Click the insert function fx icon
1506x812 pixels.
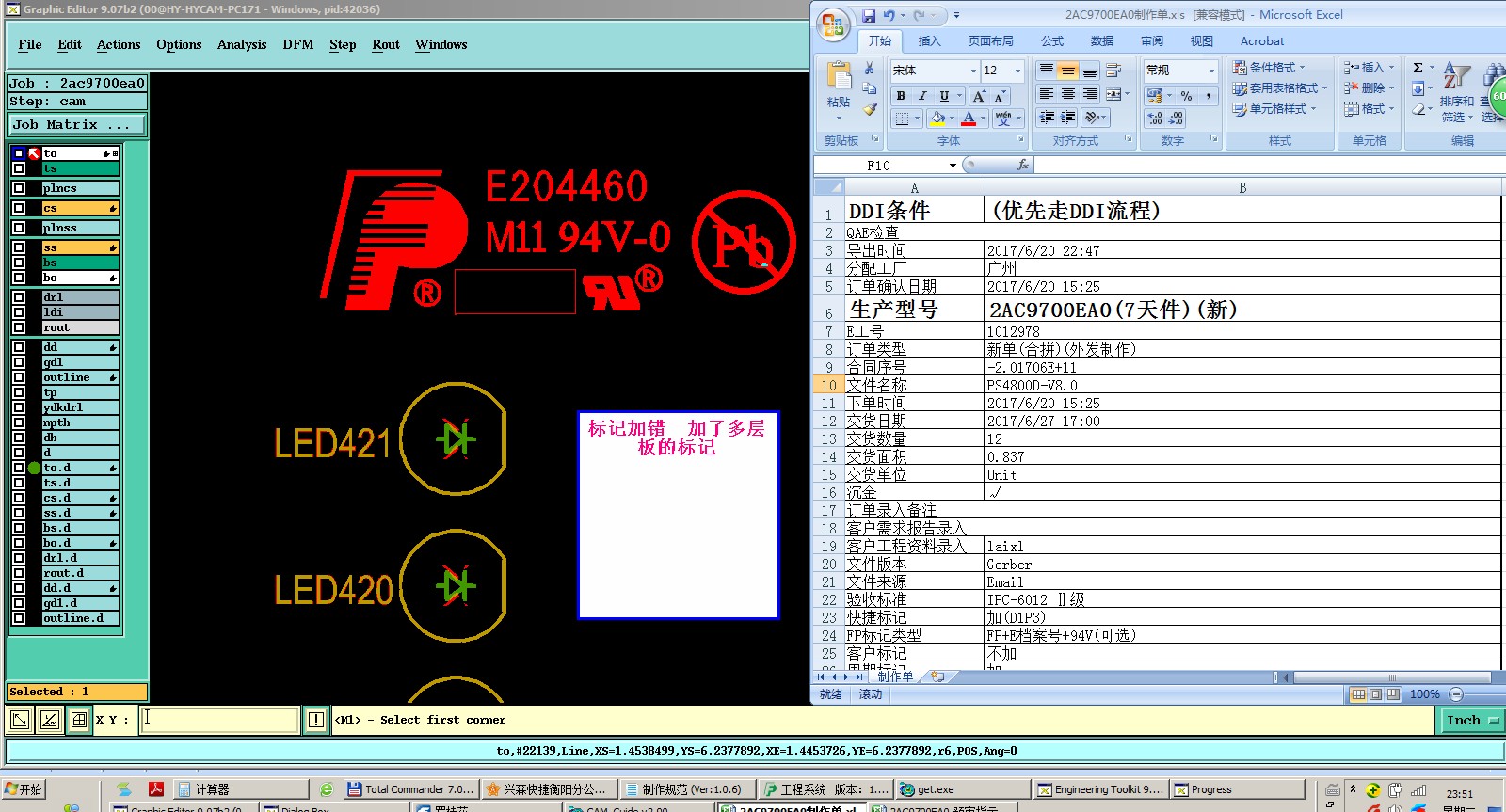[1023, 166]
